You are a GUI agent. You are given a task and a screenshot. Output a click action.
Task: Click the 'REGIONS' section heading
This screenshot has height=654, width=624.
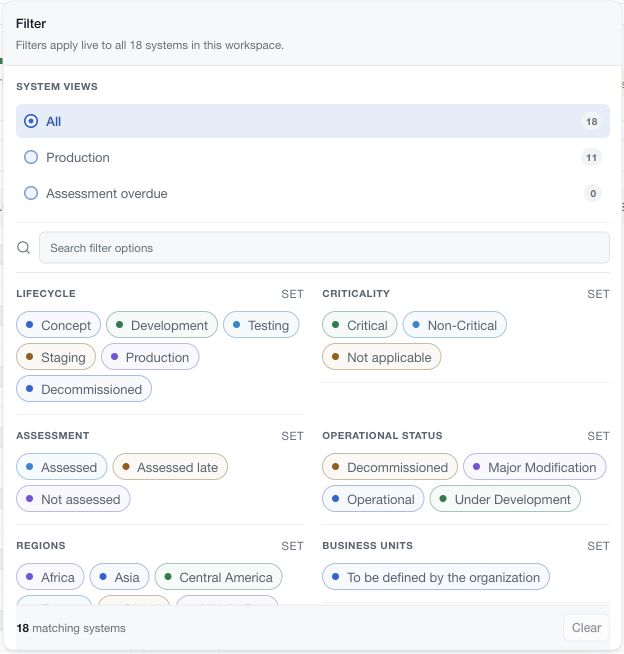point(41,546)
